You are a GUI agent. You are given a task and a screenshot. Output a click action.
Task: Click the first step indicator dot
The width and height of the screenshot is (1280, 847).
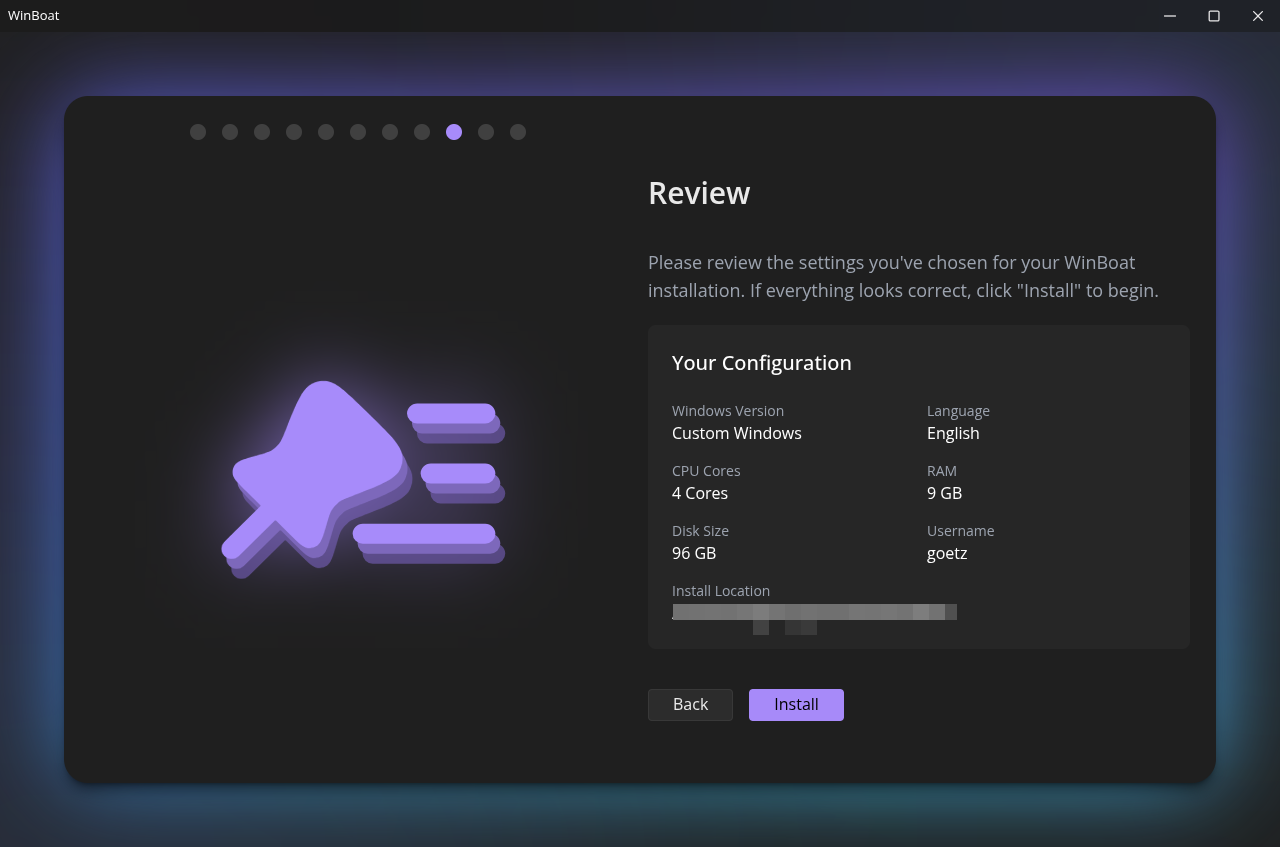tap(198, 132)
